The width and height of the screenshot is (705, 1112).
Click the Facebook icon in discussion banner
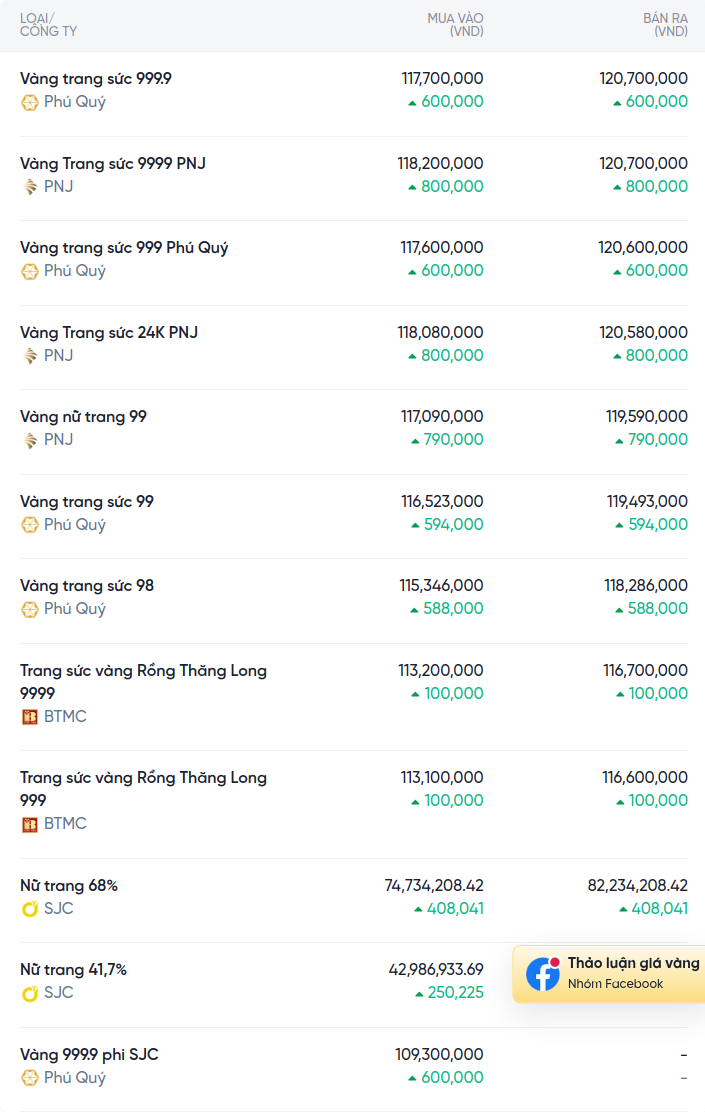click(x=543, y=974)
